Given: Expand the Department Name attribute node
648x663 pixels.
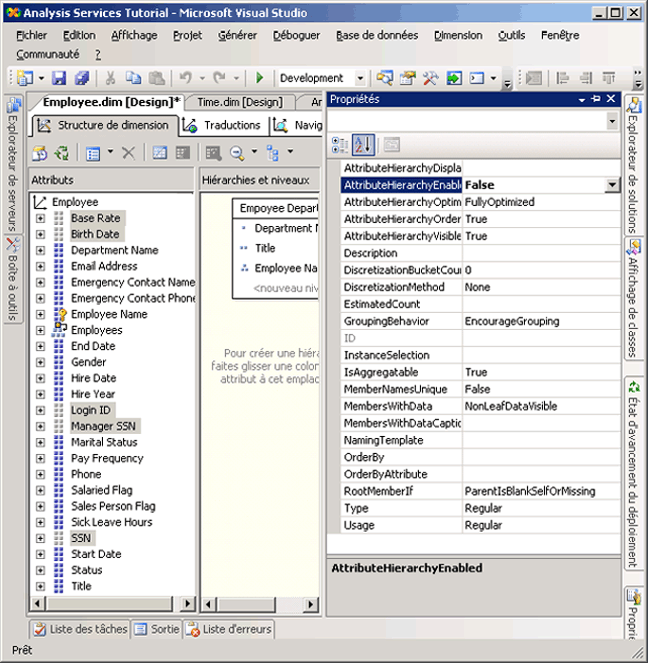Looking at the screenshot, I should (40, 250).
